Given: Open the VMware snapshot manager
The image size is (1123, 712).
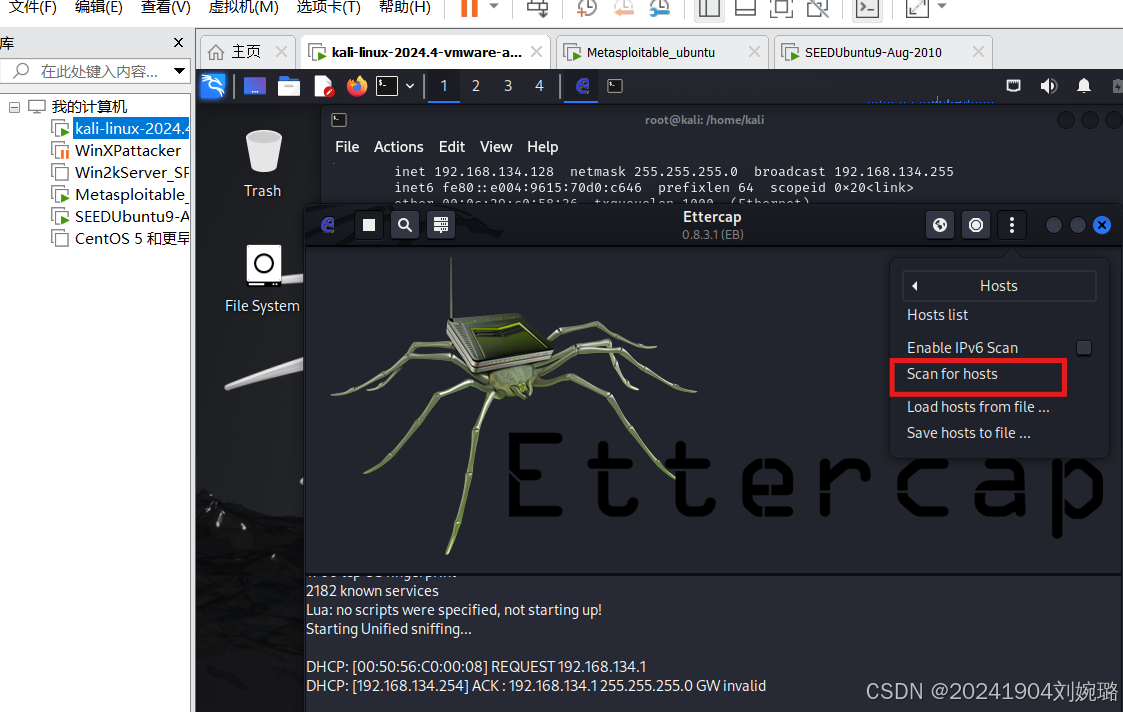Looking at the screenshot, I should [x=660, y=8].
